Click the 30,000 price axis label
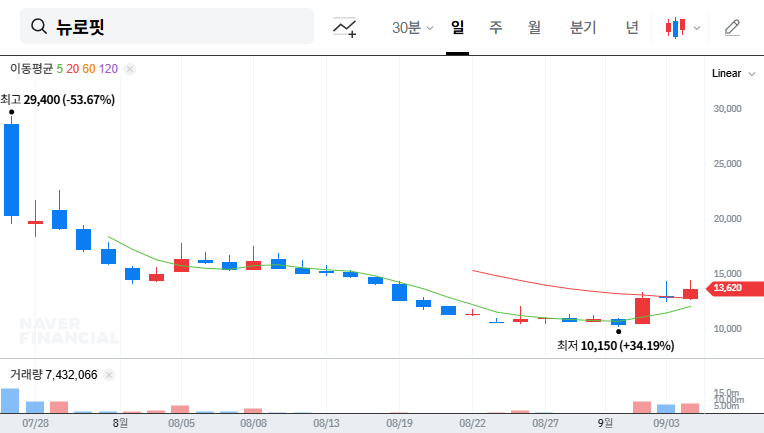The width and height of the screenshot is (764, 433). point(727,109)
